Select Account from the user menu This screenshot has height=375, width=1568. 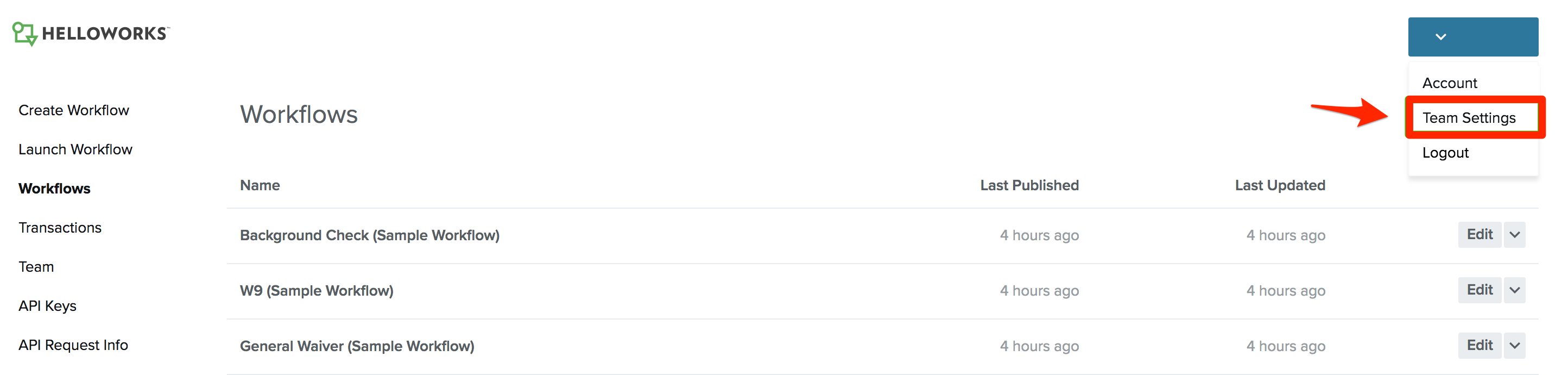tap(1449, 83)
